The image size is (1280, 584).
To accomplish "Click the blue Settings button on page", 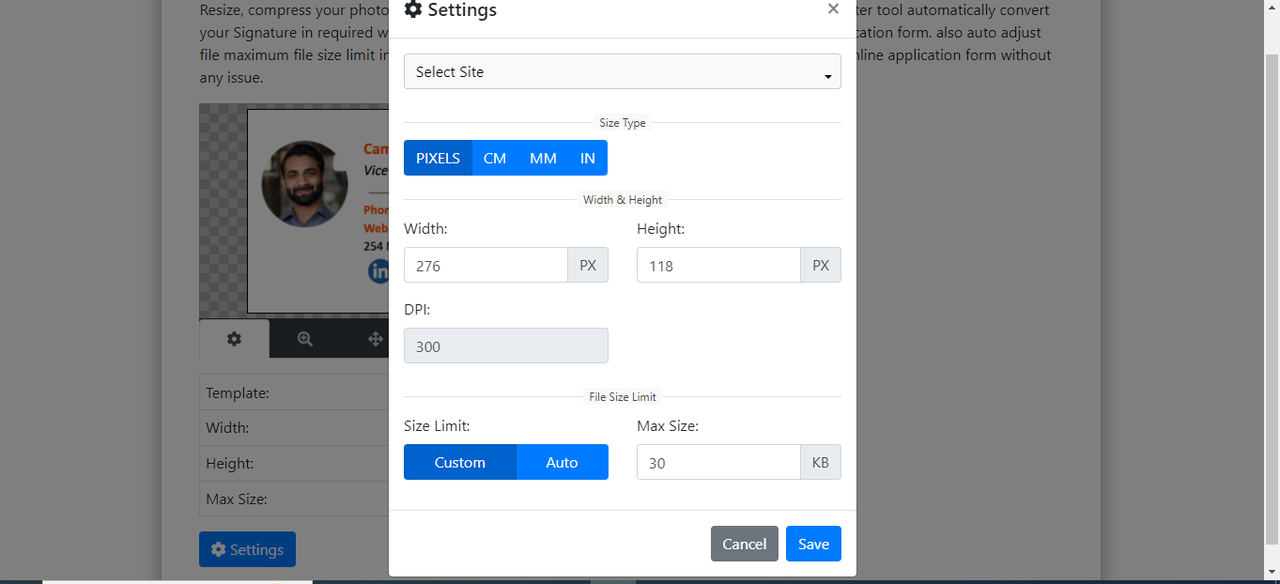I will 247,550.
